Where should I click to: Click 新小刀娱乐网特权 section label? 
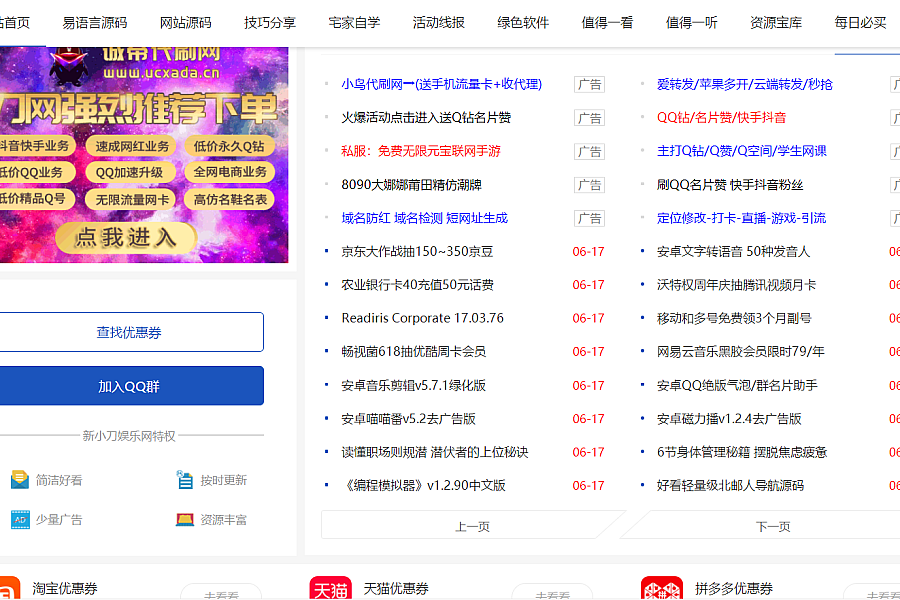click(129, 436)
